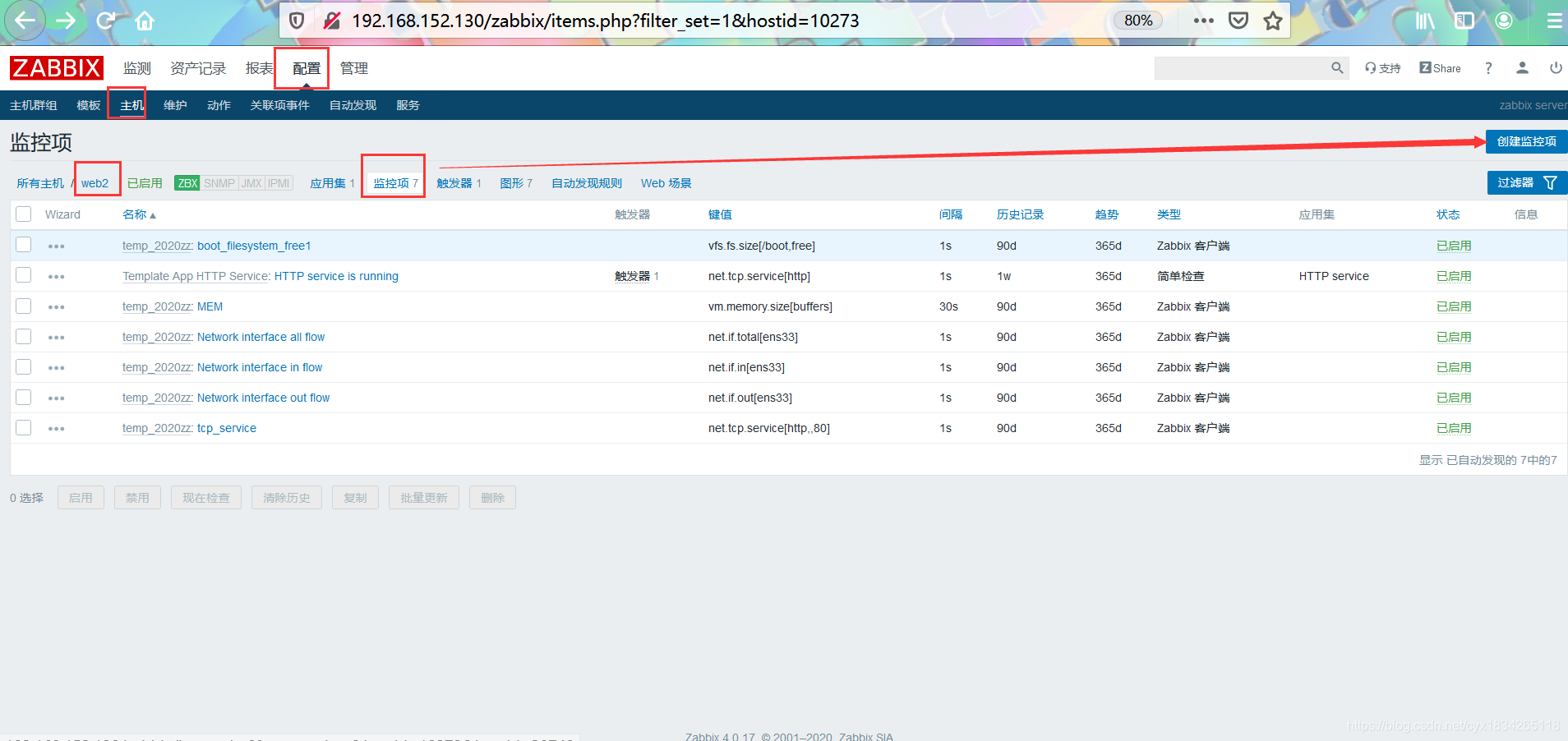Open item boot_filesystem_free1 link
The image size is (1568, 741).
click(254, 246)
